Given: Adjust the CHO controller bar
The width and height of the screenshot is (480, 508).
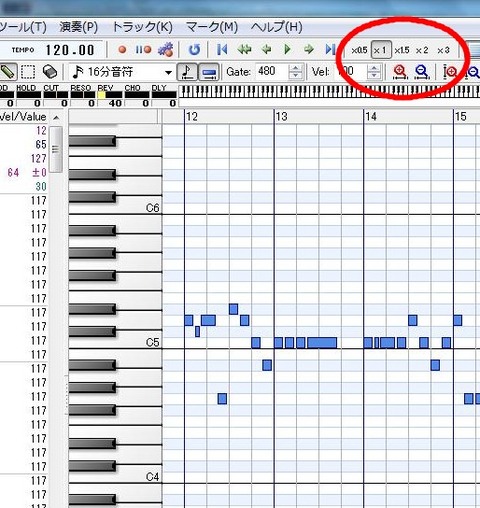Looking at the screenshot, I should [137, 95].
